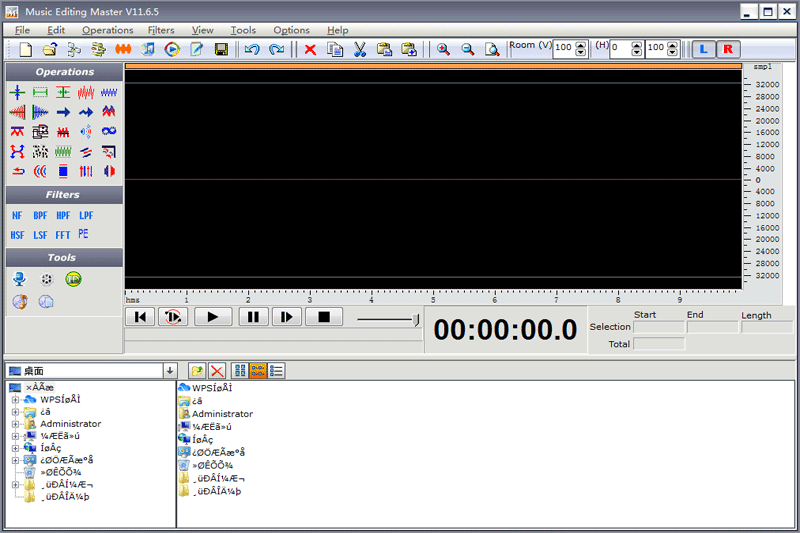The image size is (800, 533).
Task: Select the PE filter
Action: pos(84,234)
